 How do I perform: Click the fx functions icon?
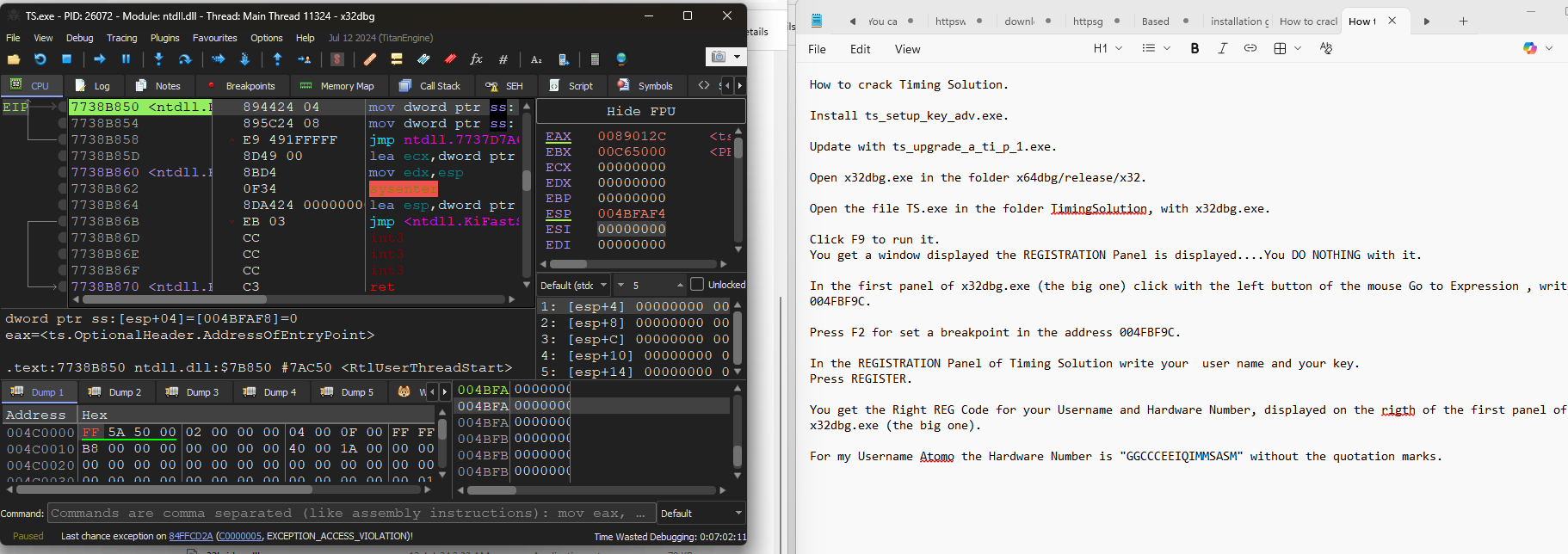[x=476, y=59]
